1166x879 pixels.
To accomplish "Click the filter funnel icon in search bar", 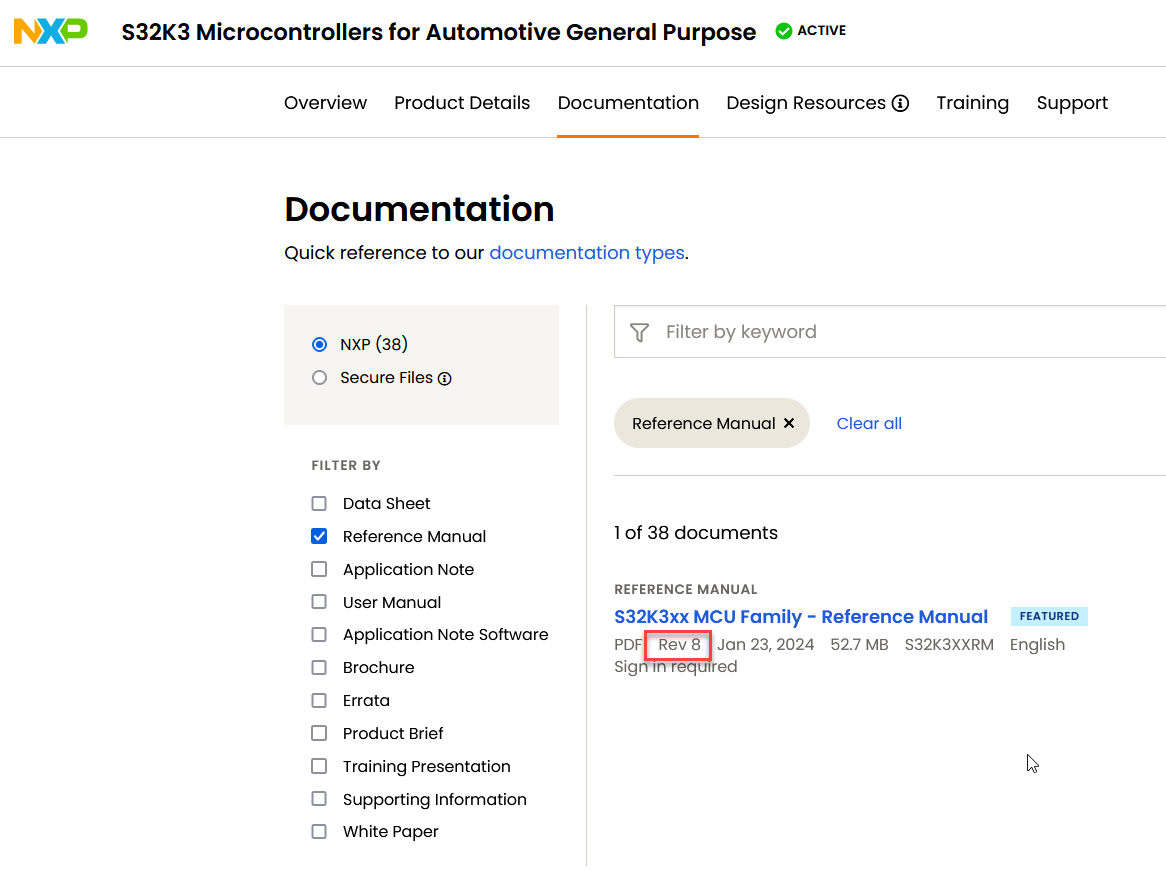I will 639,331.
